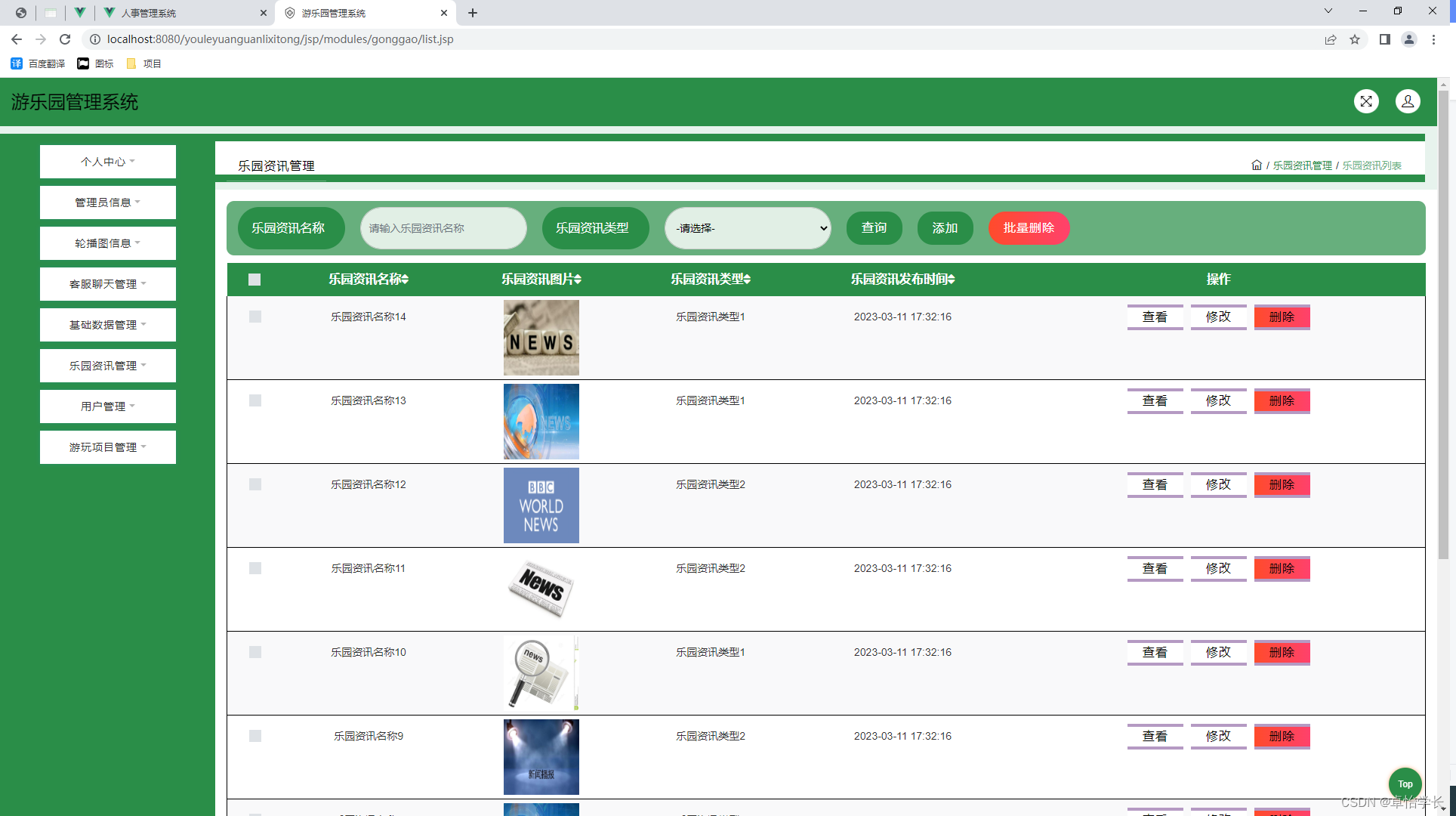Viewport: 1456px width, 816px height.
Task: Click the round Top scroll button
Action: pos(1405,784)
